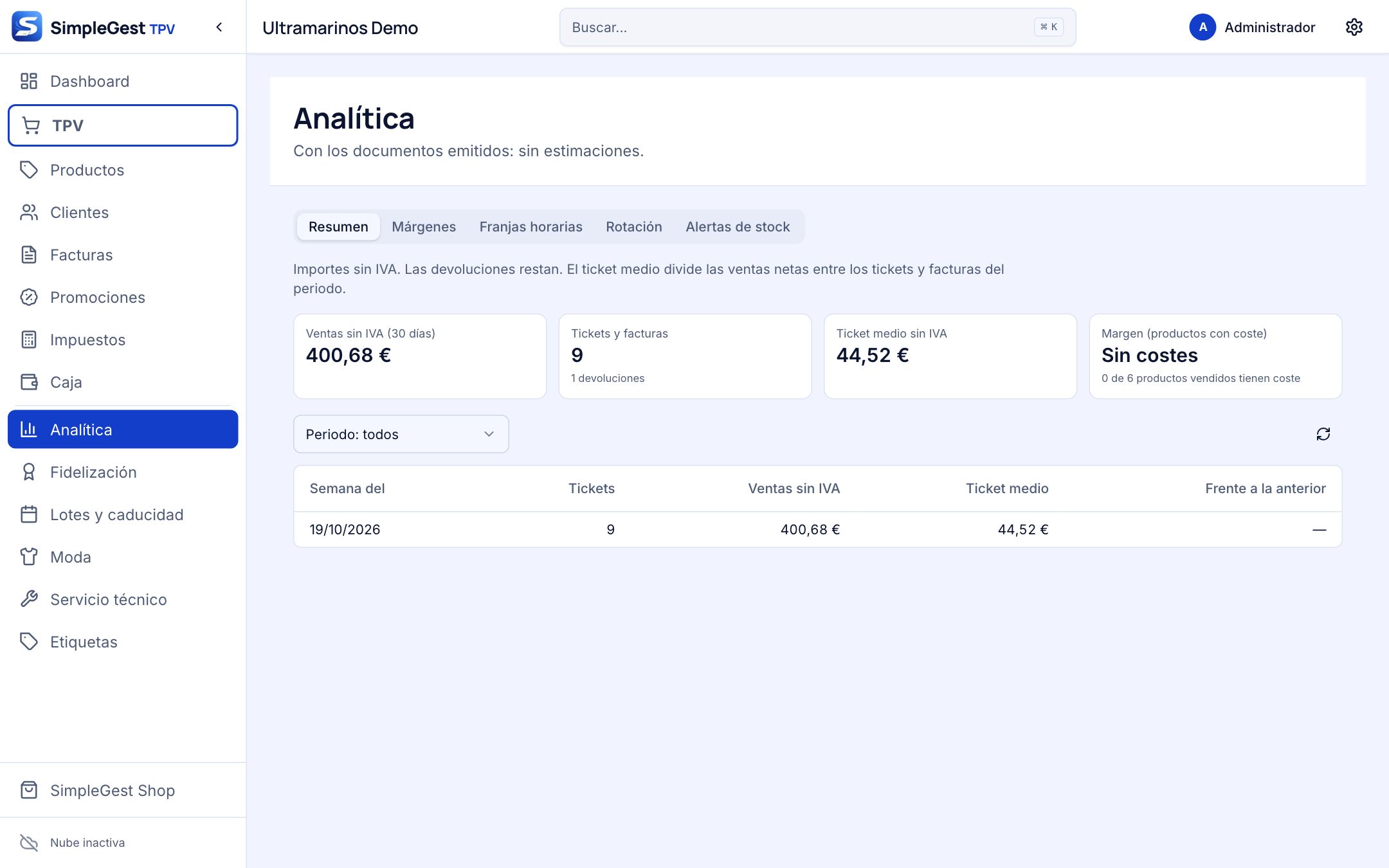Click the SimpleGest logo icon
Viewport: 1389px width, 868px height.
coord(27,27)
